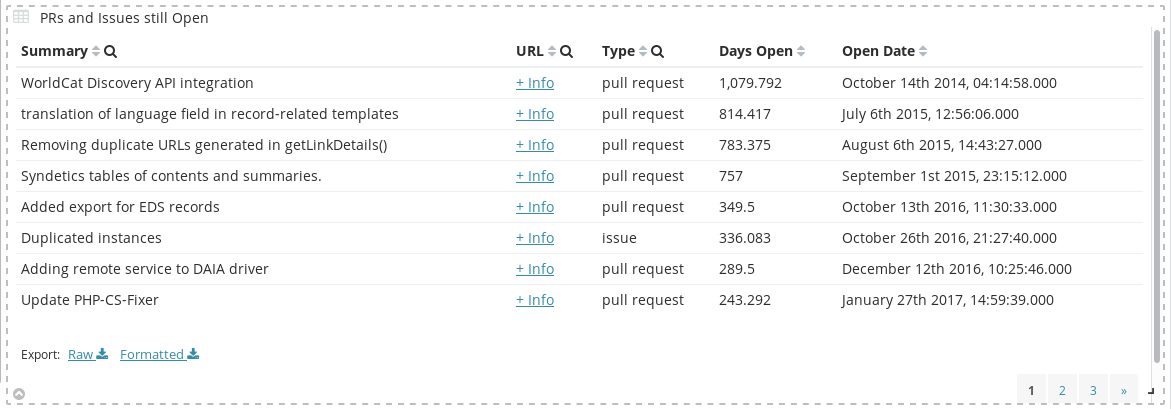This screenshot has height=409, width=1171.
Task: Sort rows by Open Date
Action: point(923,52)
